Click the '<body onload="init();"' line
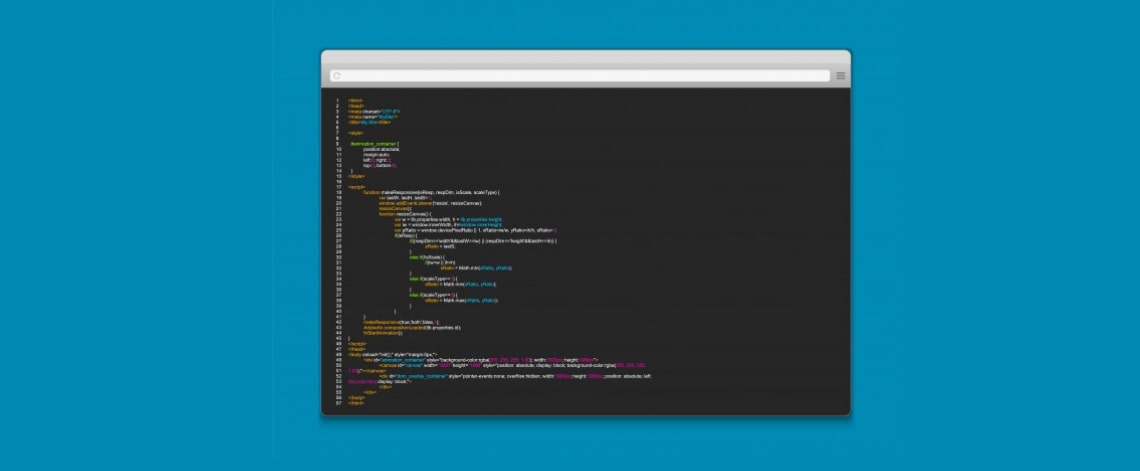This screenshot has width=1140, height=471. (x=393, y=354)
